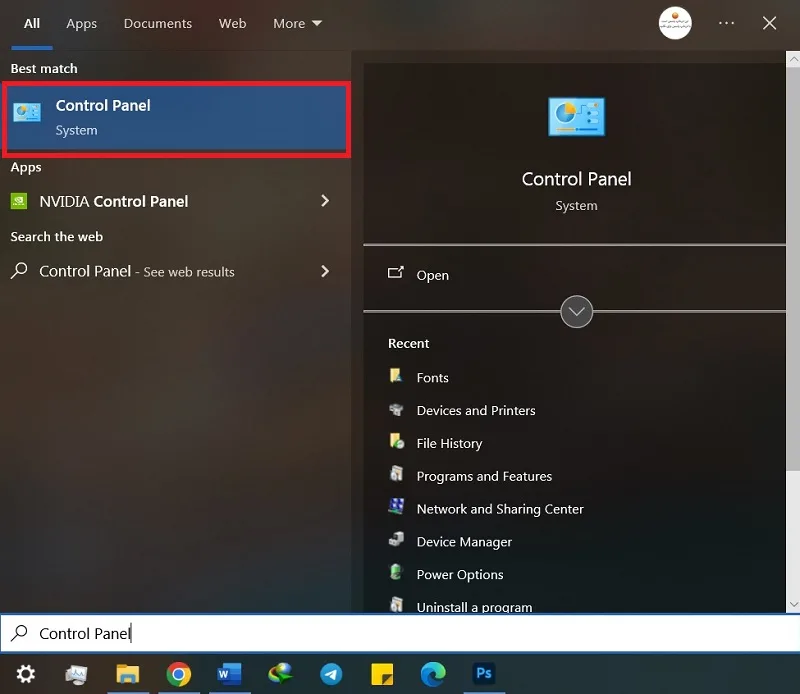Launch Microsoft Edge from the taskbar
The width and height of the screenshot is (800, 694).
click(x=433, y=674)
